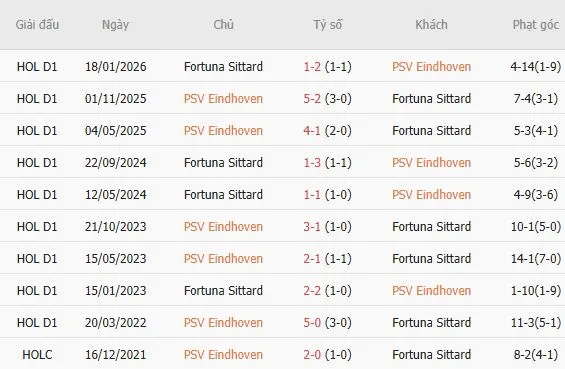Open PSV Eindhoven away link on 15/01/2023
The width and height of the screenshot is (565, 369).
coord(431,290)
